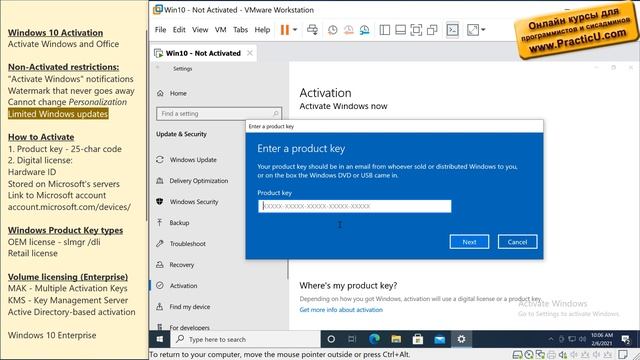Open Troubleshoot settings
The width and height of the screenshot is (640, 360).
point(188,244)
